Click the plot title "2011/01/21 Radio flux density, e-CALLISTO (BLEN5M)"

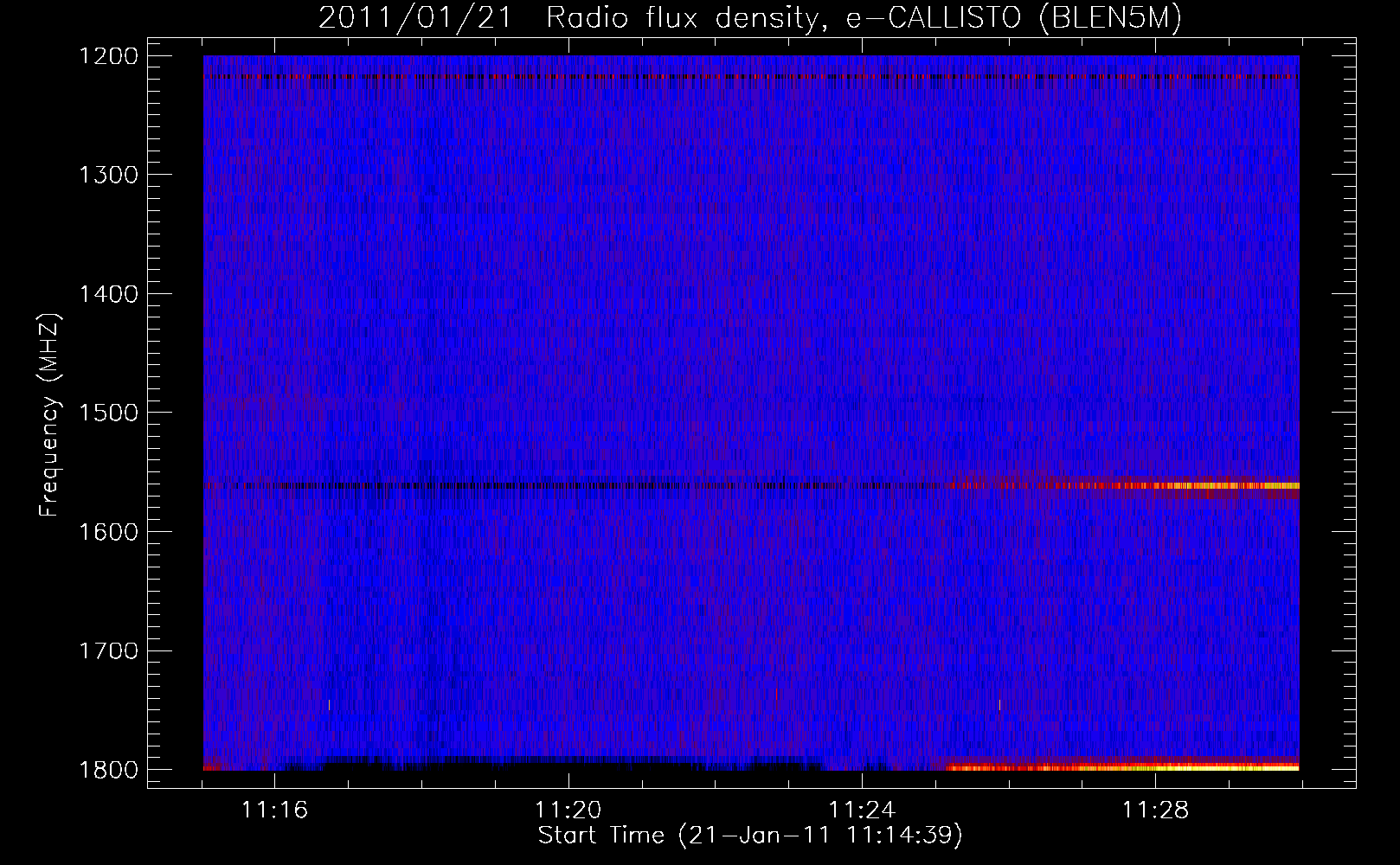coord(750,18)
